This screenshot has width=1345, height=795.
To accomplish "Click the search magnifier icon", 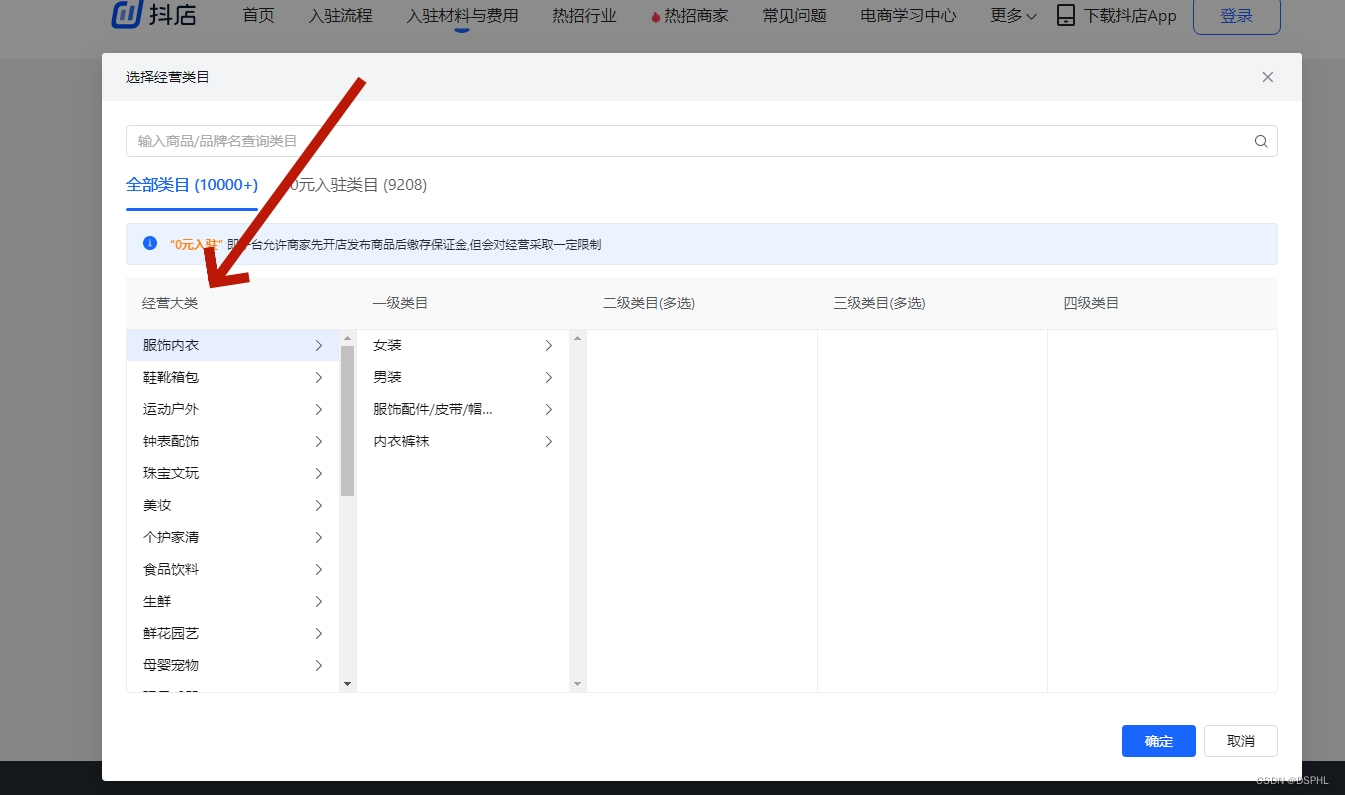I will [1261, 141].
